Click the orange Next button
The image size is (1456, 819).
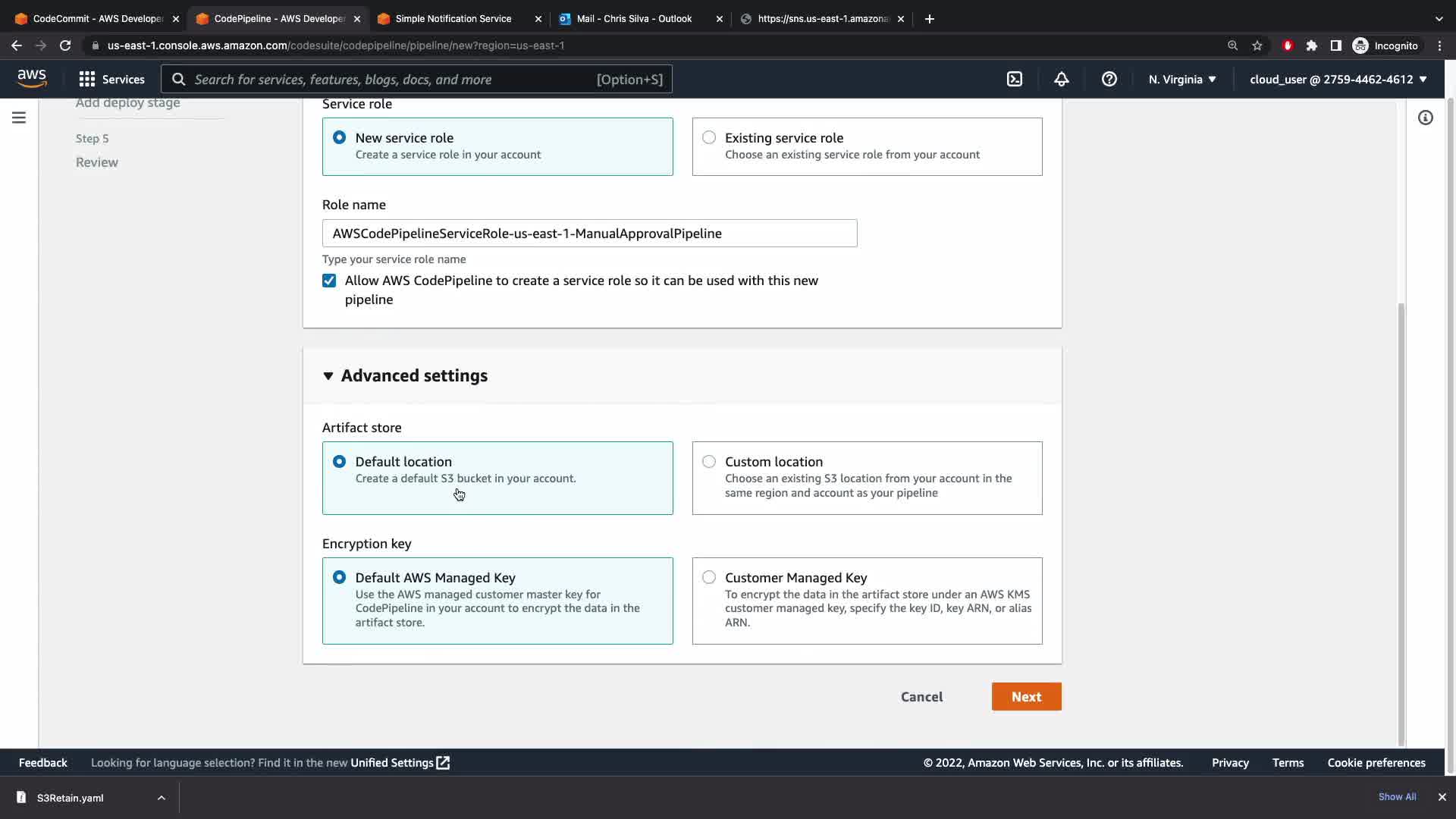click(x=1026, y=697)
